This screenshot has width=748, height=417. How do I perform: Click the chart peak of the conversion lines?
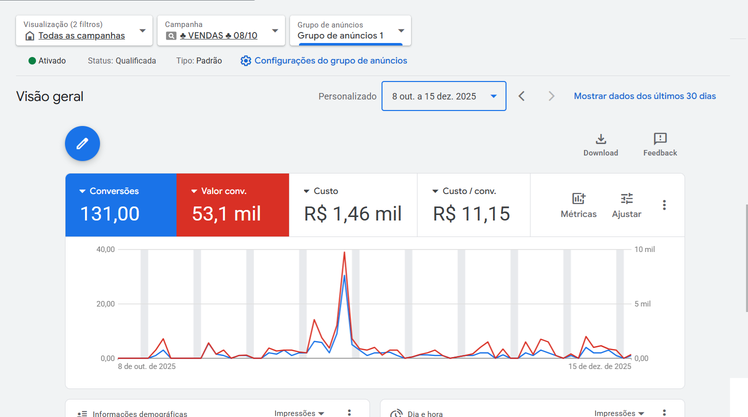[344, 254]
